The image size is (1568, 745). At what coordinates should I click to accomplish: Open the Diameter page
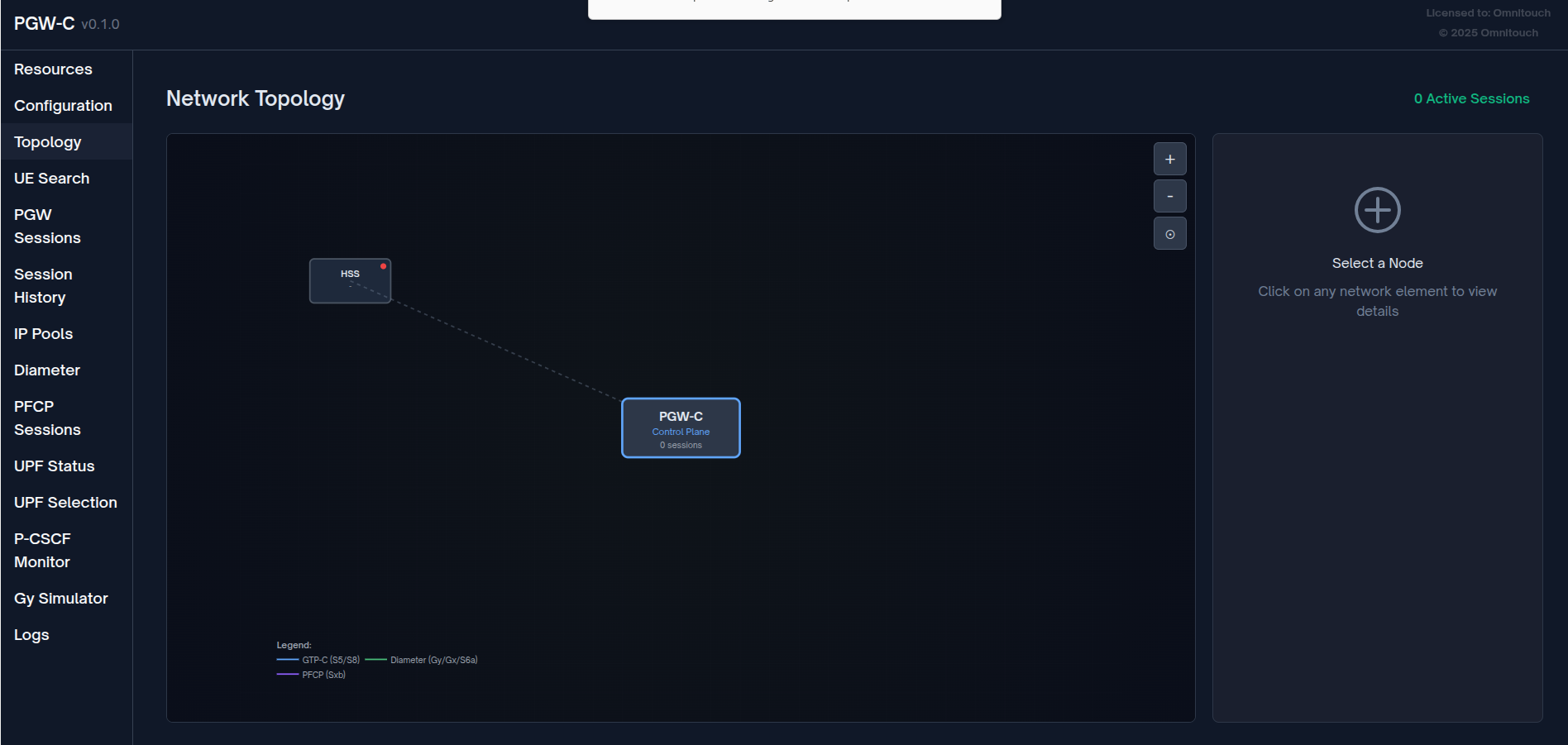(47, 370)
